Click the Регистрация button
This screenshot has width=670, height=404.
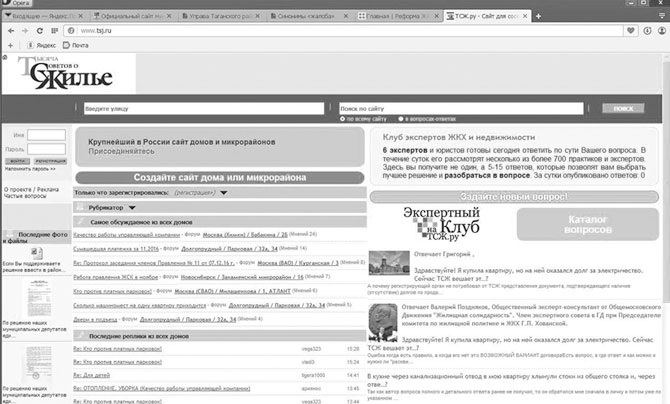[x=50, y=161]
